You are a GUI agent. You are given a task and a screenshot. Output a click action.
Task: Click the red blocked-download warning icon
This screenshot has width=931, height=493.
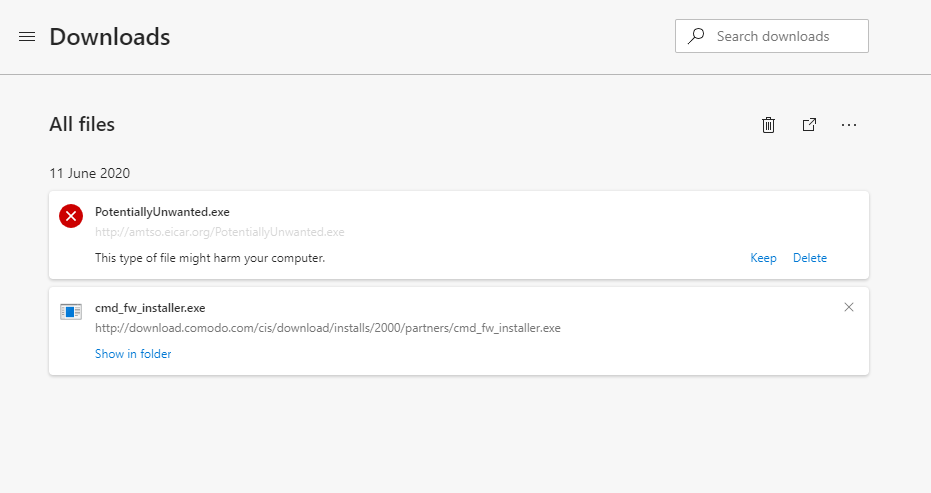coord(71,215)
